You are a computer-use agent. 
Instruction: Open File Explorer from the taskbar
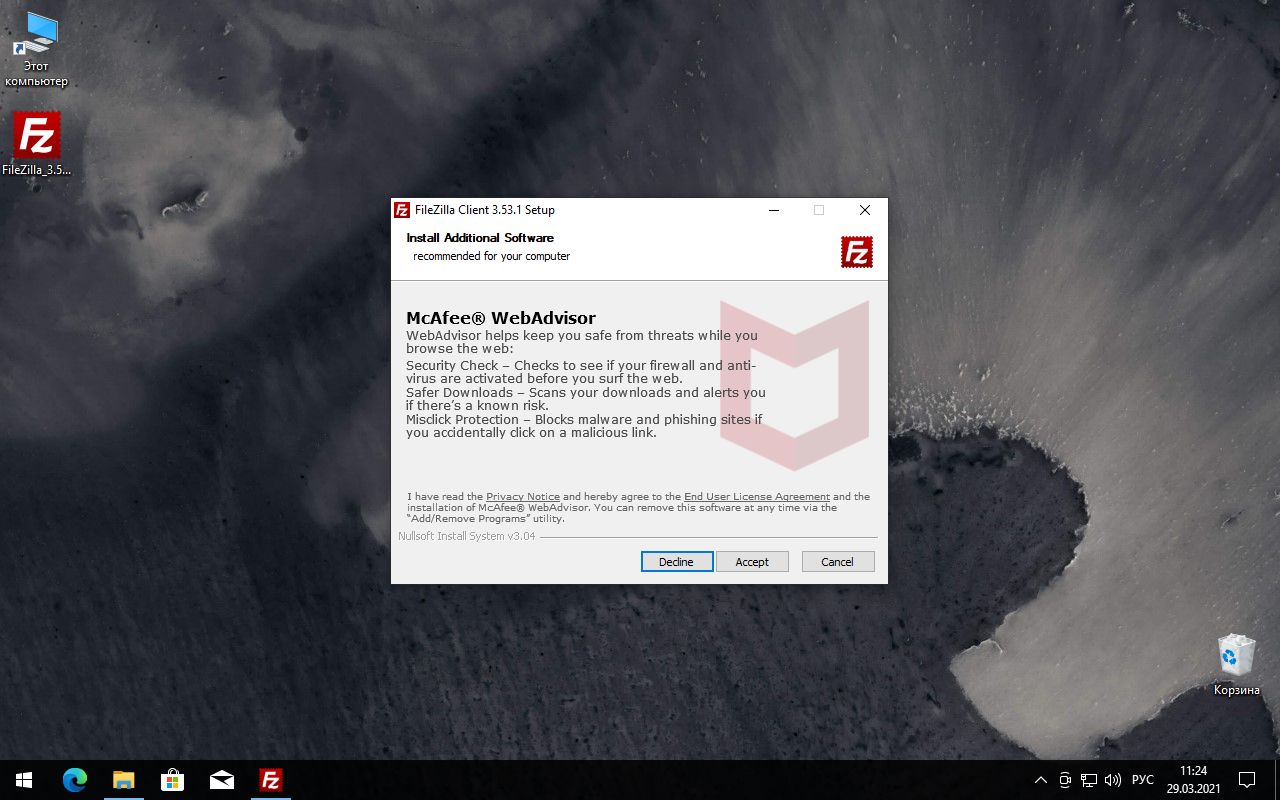coord(123,780)
